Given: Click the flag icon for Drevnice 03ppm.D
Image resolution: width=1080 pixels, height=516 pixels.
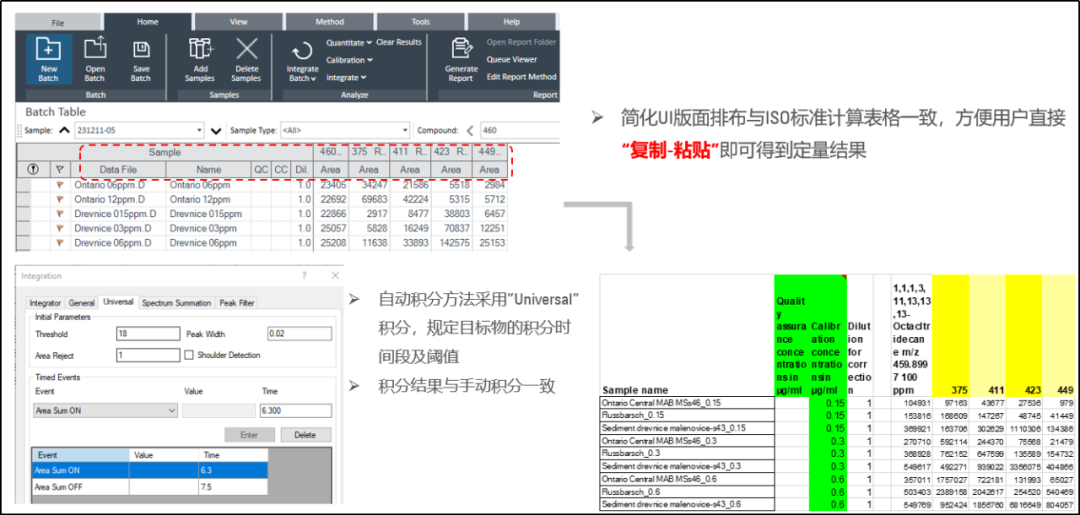Looking at the screenshot, I should [60, 228].
